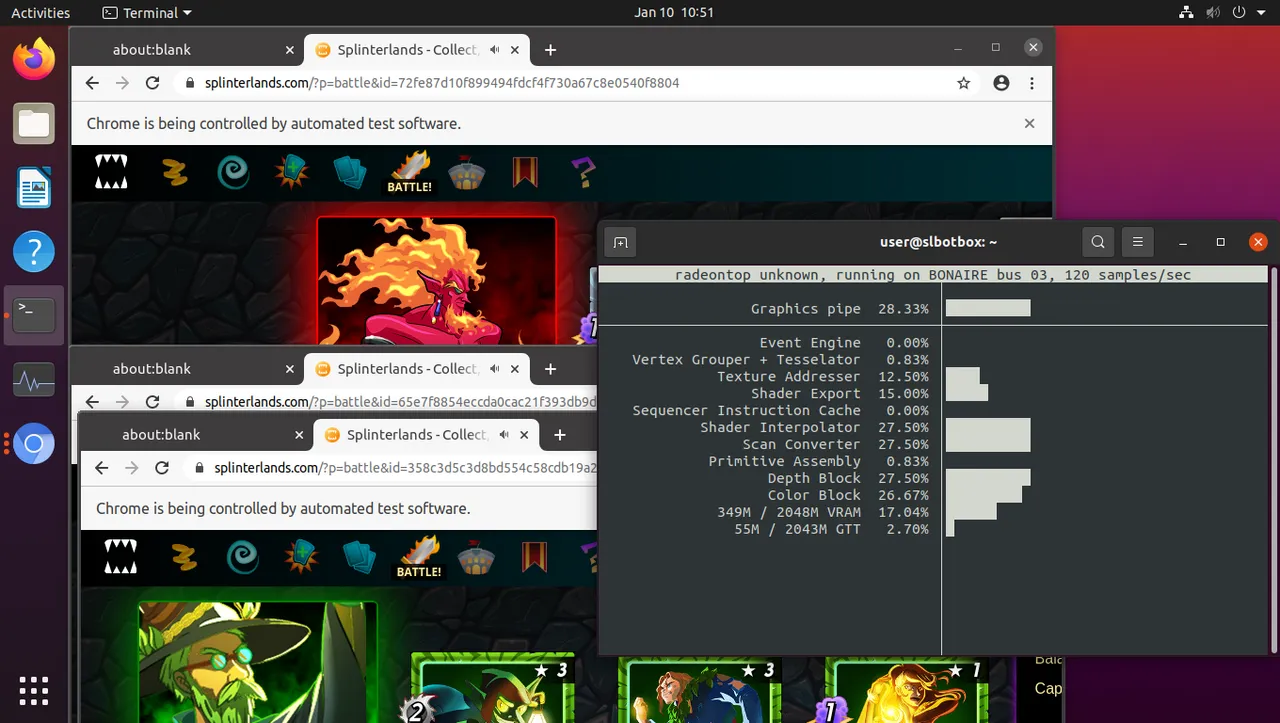Screen dimensions: 1280x723
Task: Dismiss automated test infobar in the 72fe87 window
Action: point(1029,124)
